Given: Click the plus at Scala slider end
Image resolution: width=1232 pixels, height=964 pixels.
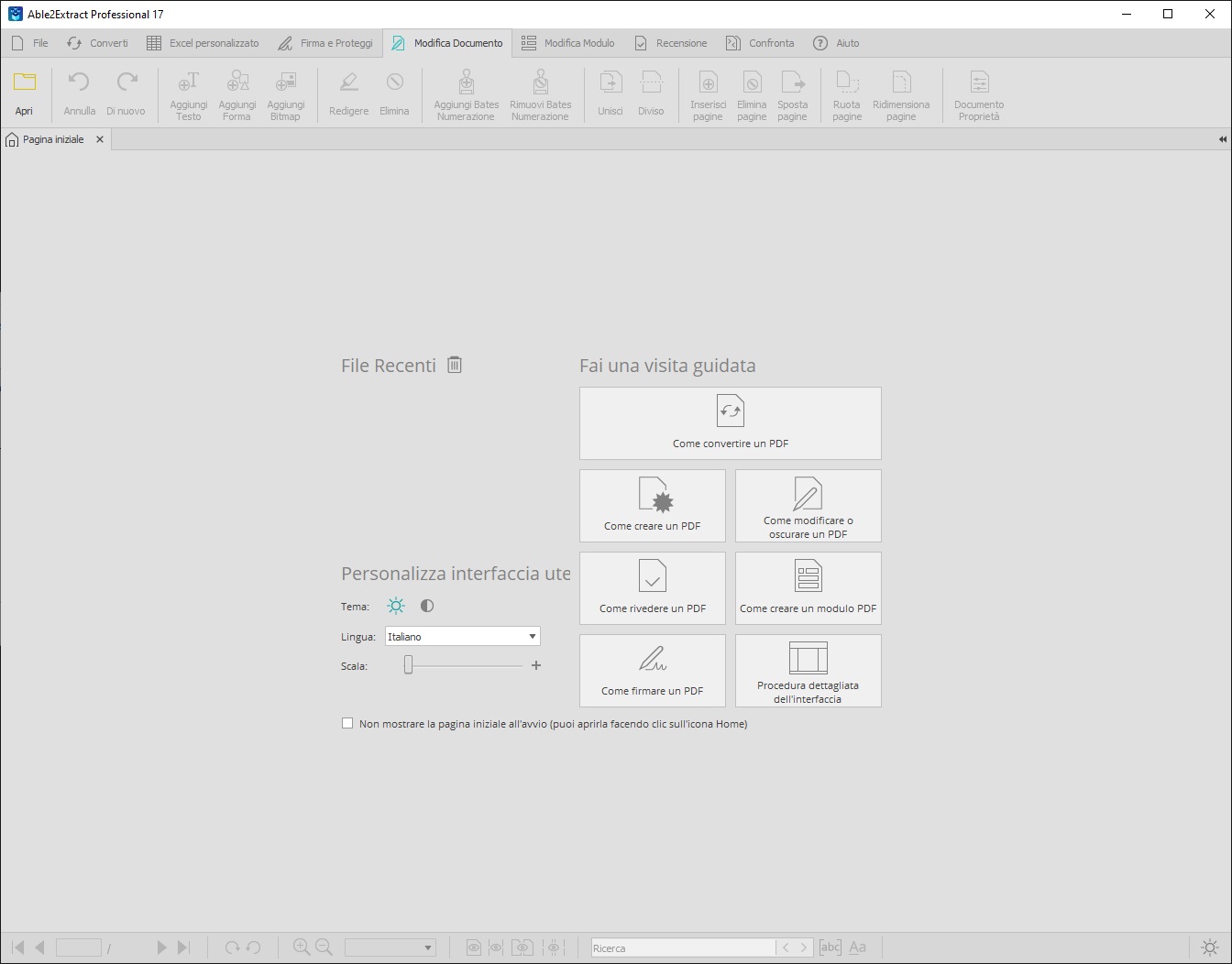Looking at the screenshot, I should coord(536,665).
